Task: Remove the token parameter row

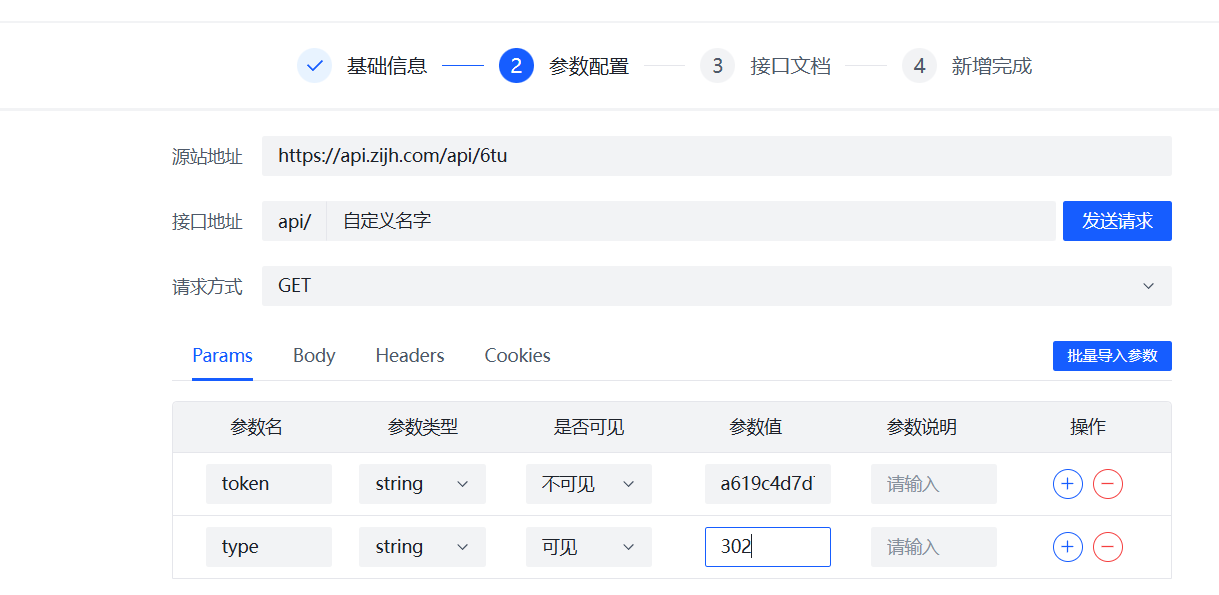Action: pyautogui.click(x=1106, y=483)
